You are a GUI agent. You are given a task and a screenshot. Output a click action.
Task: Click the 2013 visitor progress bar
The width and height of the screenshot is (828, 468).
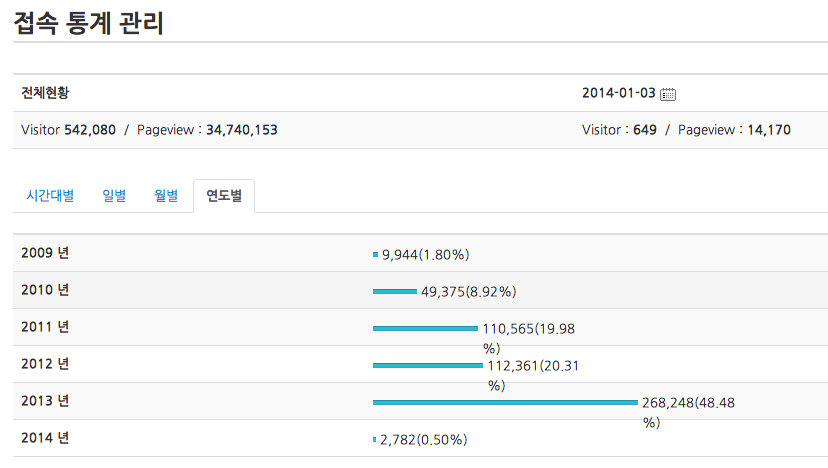[505, 402]
